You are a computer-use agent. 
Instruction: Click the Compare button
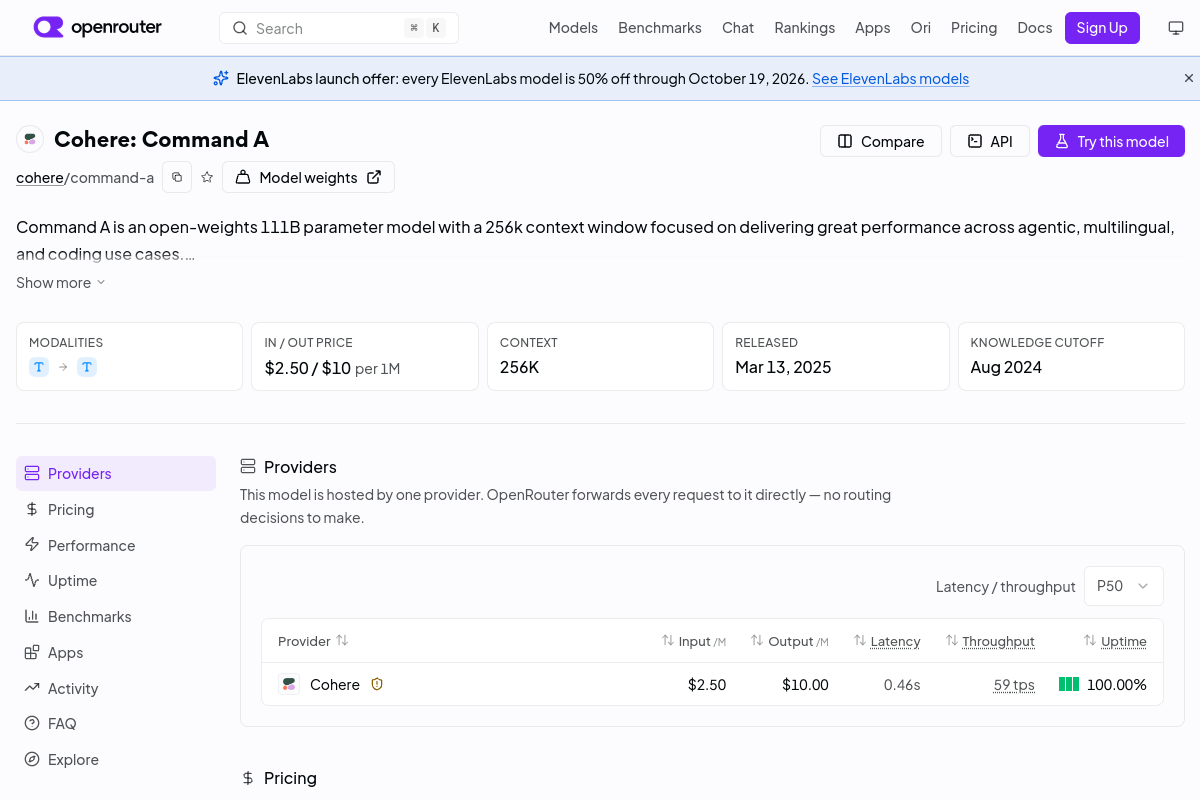[881, 141]
